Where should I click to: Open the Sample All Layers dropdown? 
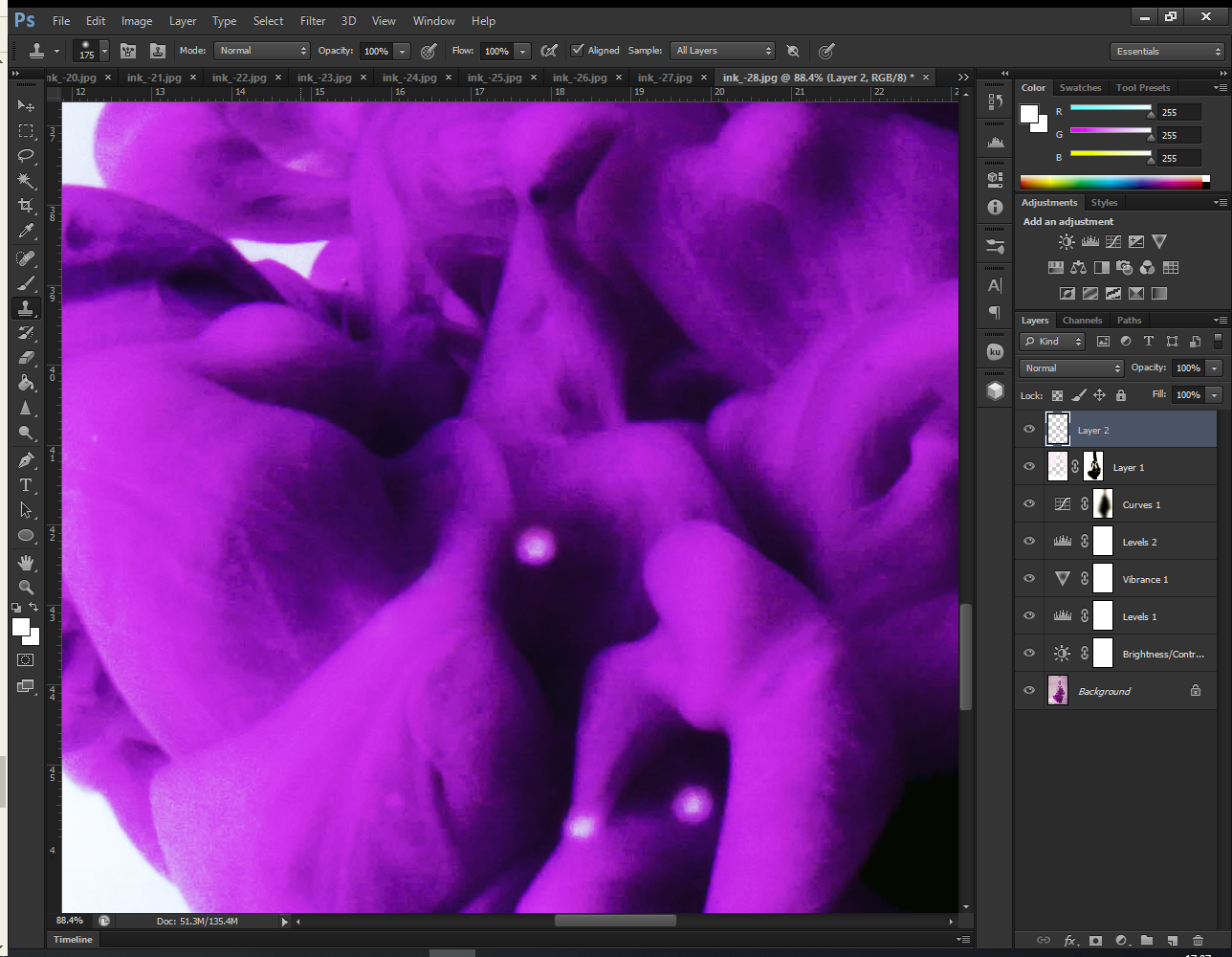(722, 51)
